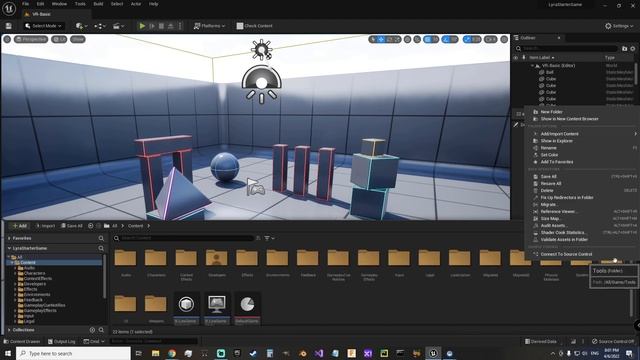Maximize or restore the viewport layout
Image resolution: width=640 pixels, height=360 pixels.
(504, 39)
